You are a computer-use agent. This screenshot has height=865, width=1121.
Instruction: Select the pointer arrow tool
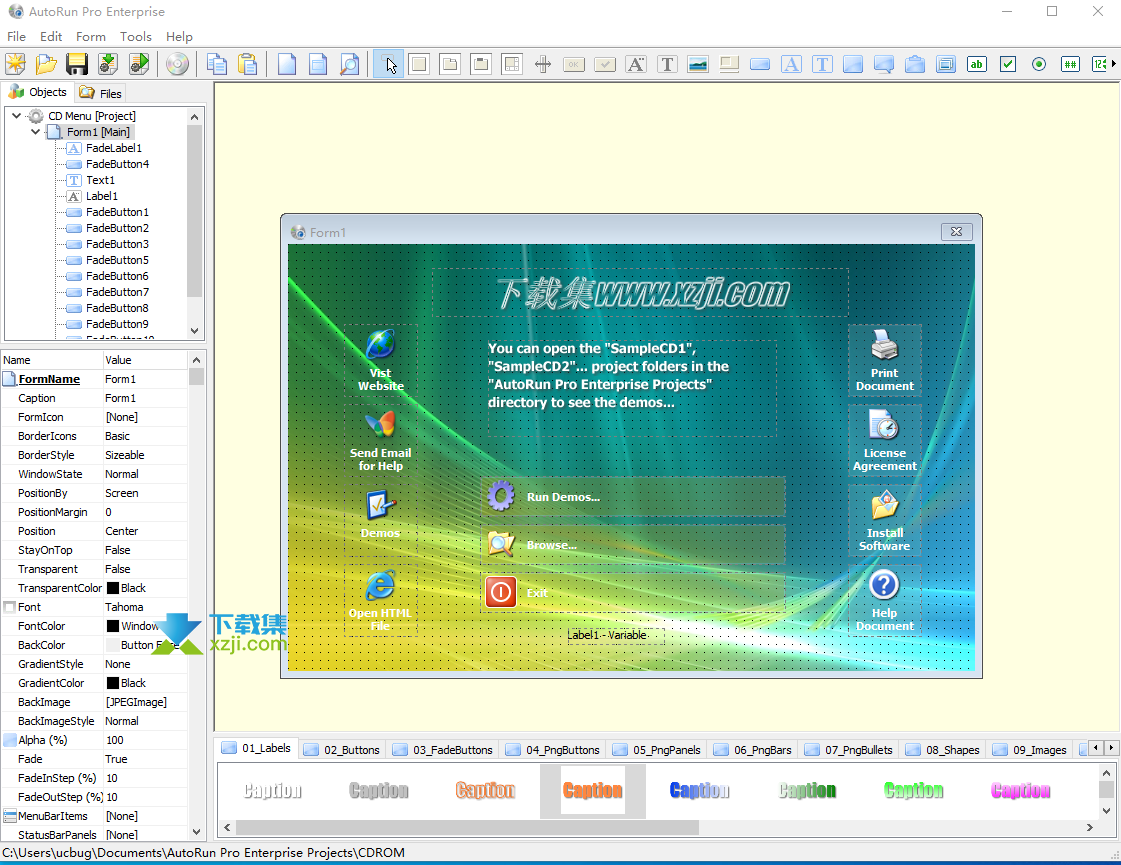click(x=388, y=64)
